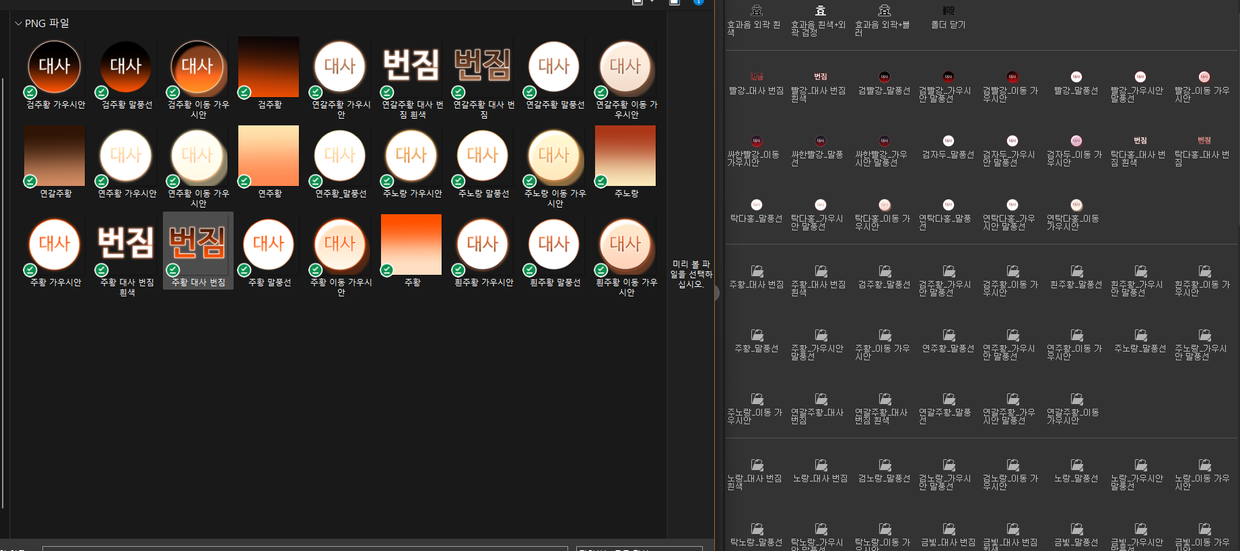Select the 검주황 말풍선 PNG thumbnail
Viewport: 1240px width, 551px height.
pyautogui.click(x=126, y=67)
